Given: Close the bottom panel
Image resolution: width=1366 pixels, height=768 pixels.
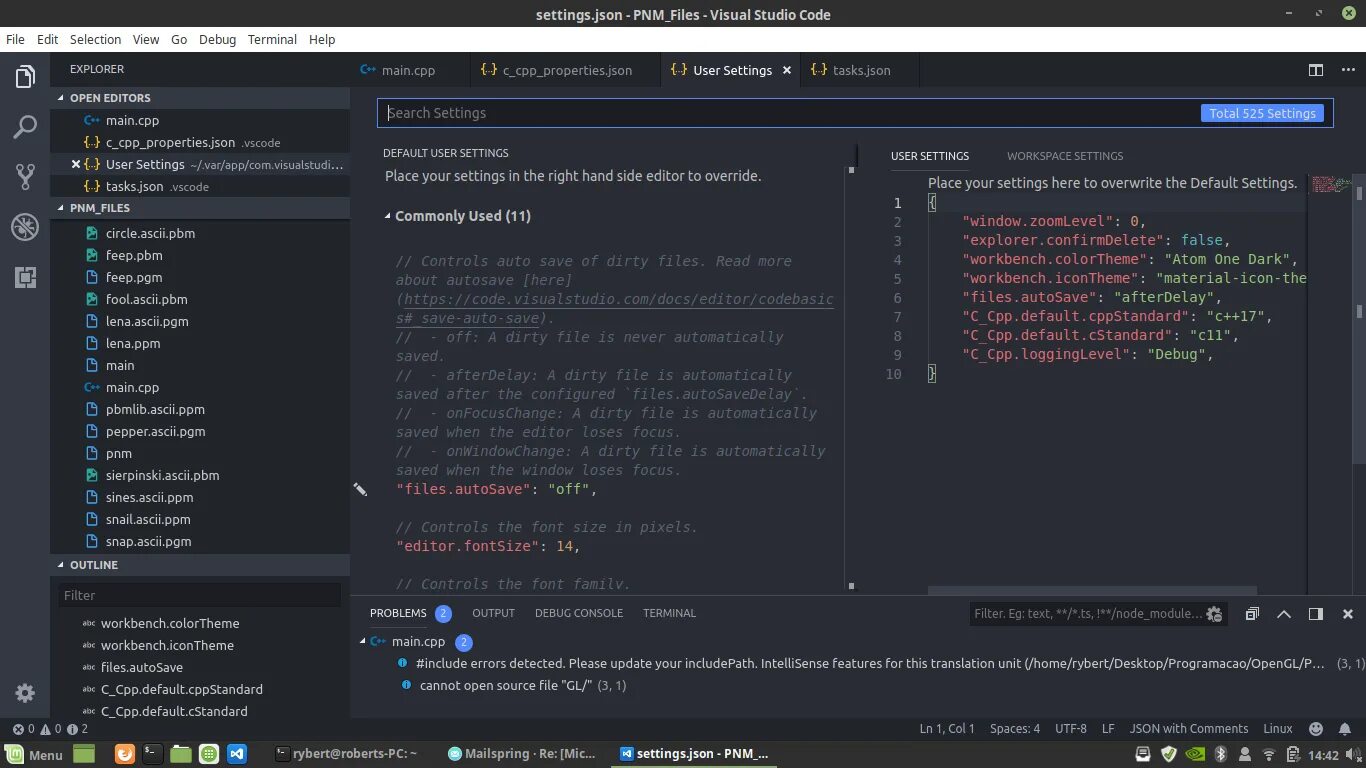Looking at the screenshot, I should (1347, 614).
